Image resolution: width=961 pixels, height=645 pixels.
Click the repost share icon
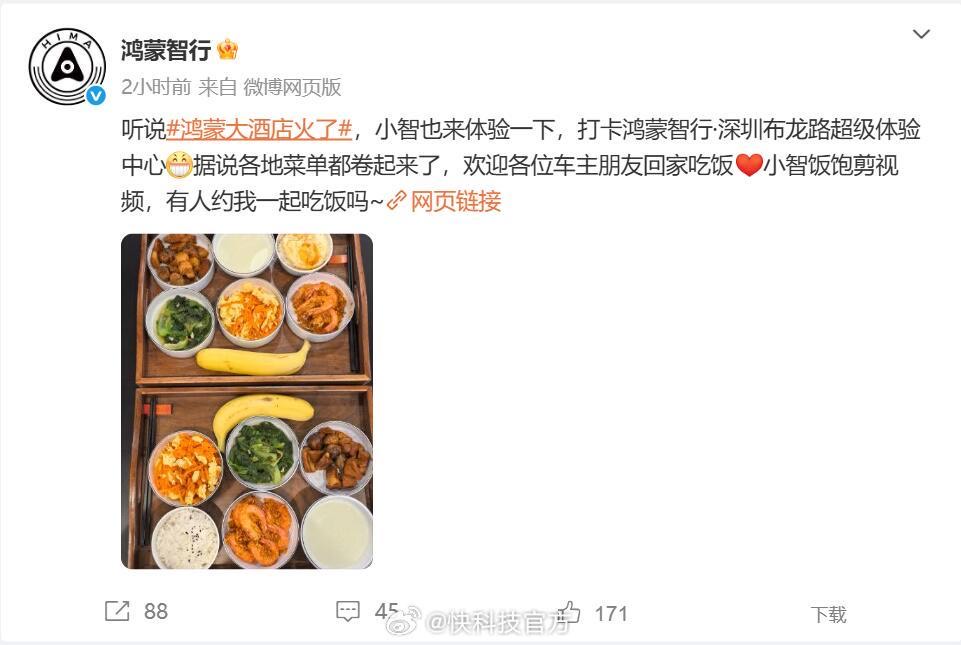coord(117,611)
